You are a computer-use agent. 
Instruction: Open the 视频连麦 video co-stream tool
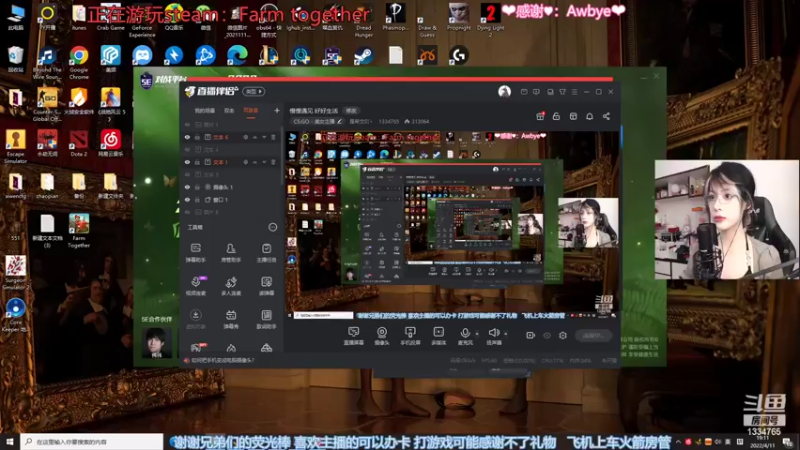click(x=195, y=286)
